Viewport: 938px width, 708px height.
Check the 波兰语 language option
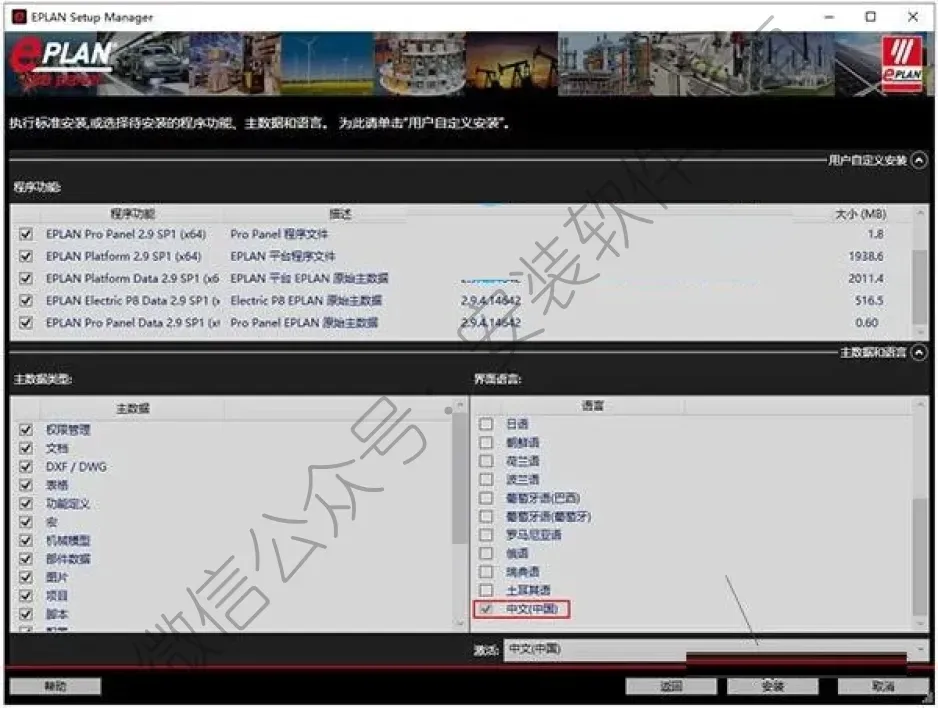[x=486, y=479]
